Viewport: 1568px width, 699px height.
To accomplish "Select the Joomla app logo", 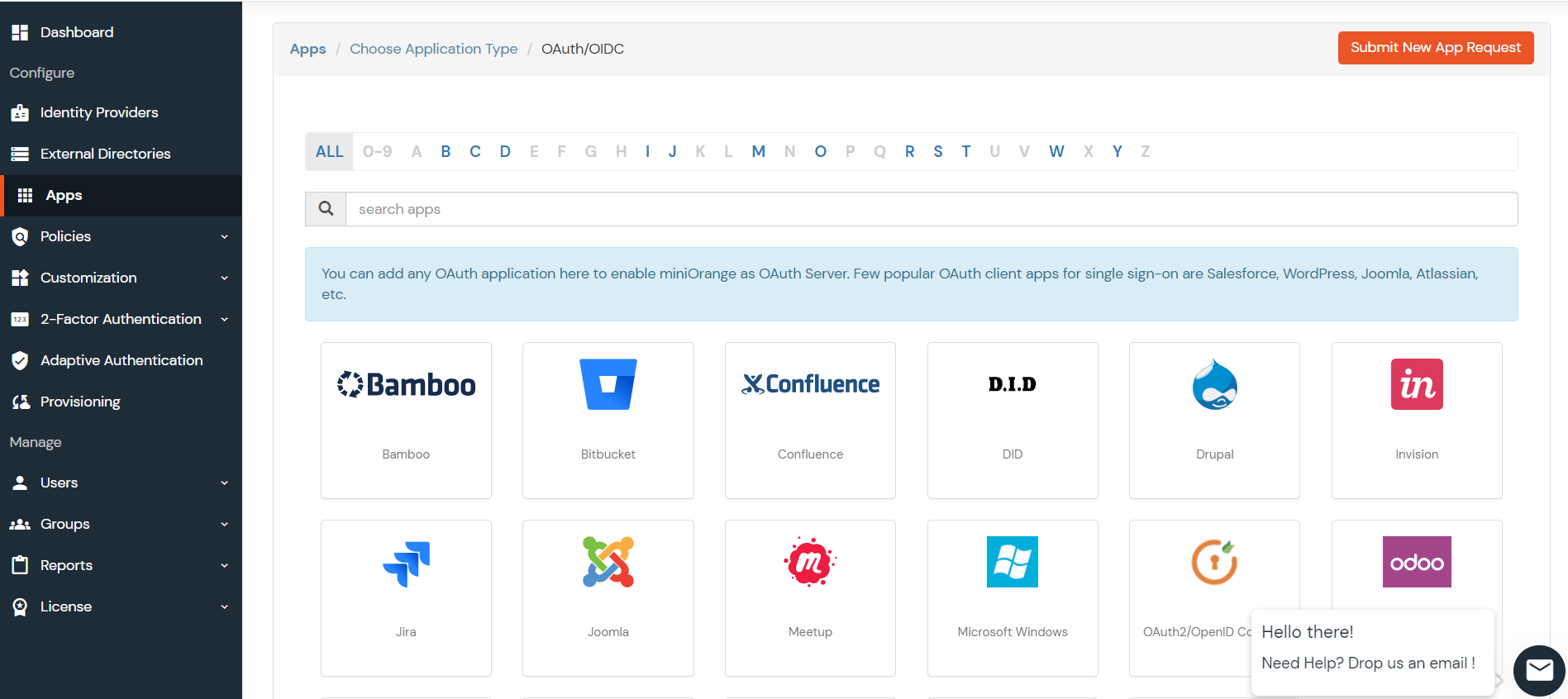I will (x=608, y=562).
